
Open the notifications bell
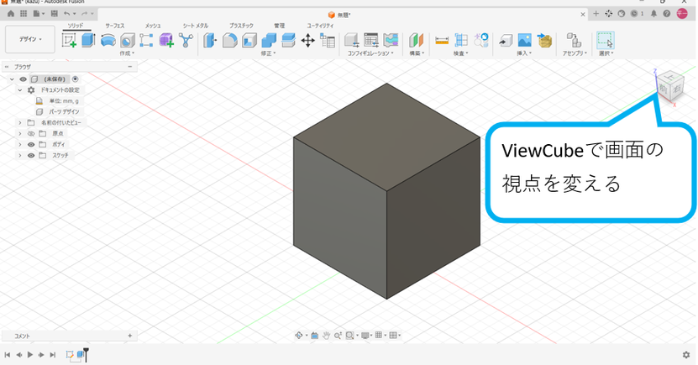click(653, 14)
